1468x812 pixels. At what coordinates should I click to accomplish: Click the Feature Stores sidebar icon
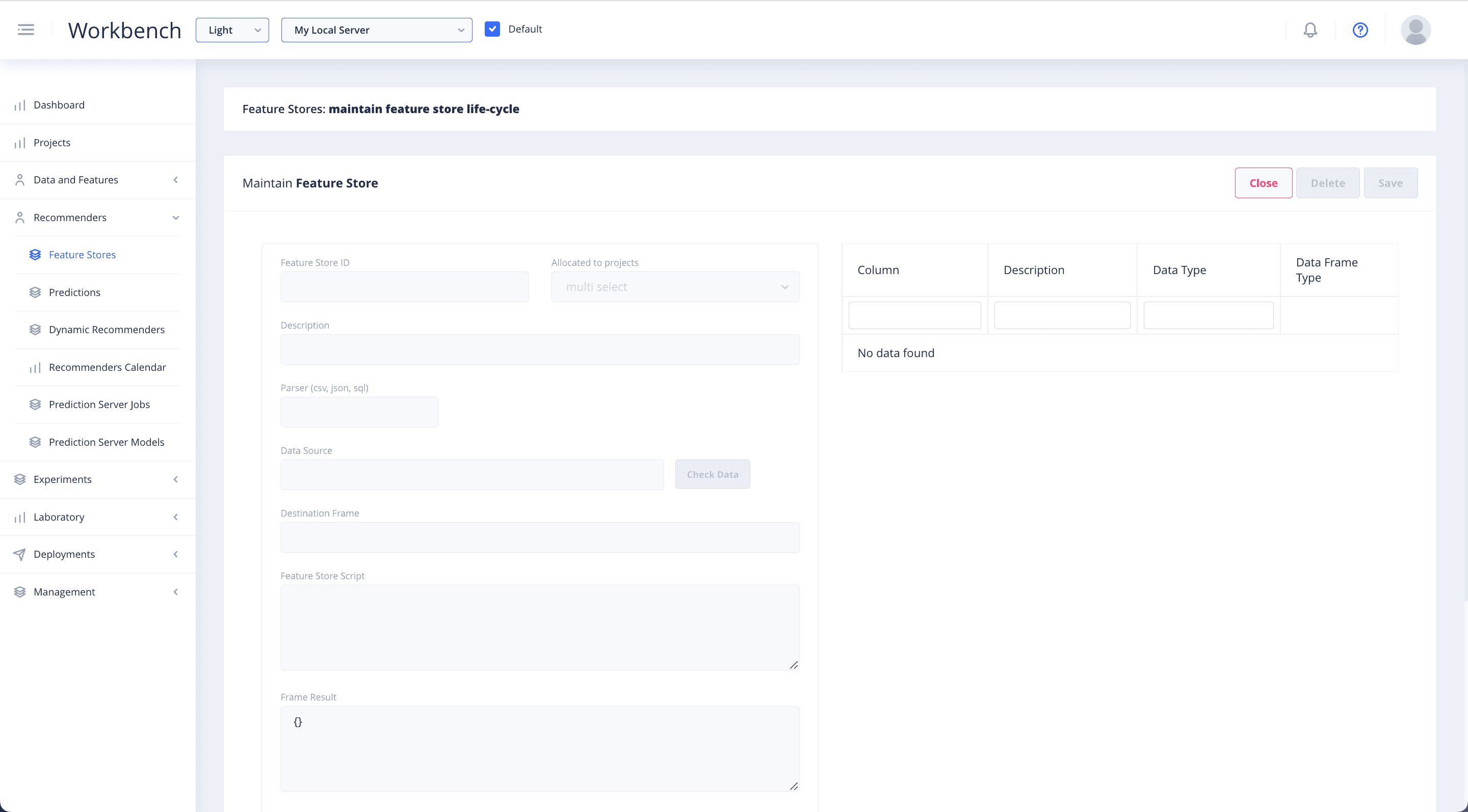[35, 254]
